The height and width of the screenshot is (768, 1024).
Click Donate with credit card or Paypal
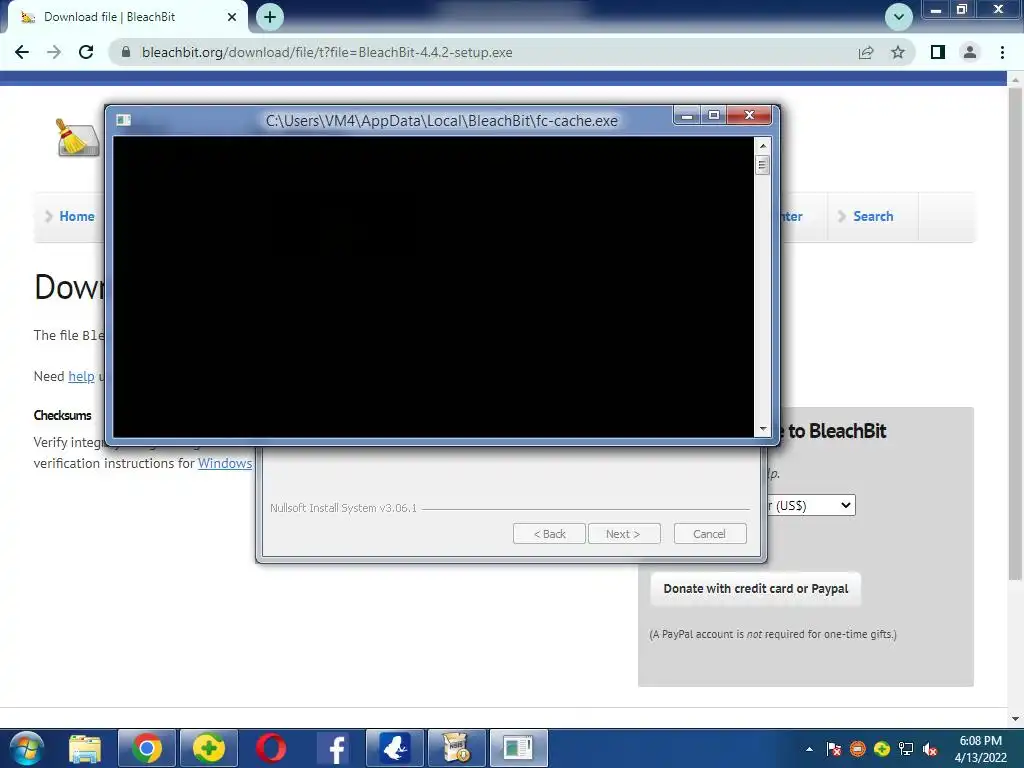(x=756, y=588)
